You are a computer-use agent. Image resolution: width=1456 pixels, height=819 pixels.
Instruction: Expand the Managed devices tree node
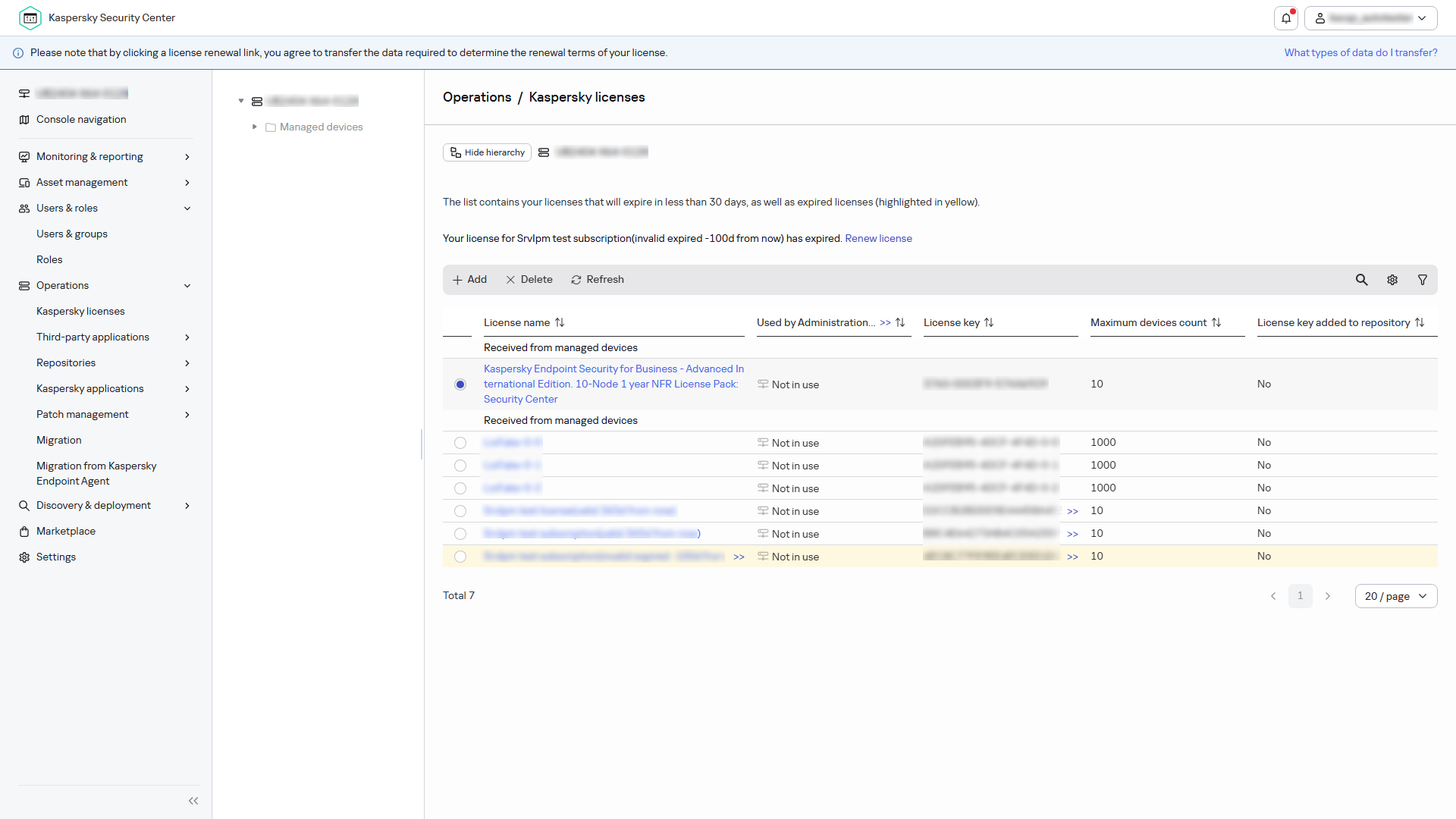255,127
